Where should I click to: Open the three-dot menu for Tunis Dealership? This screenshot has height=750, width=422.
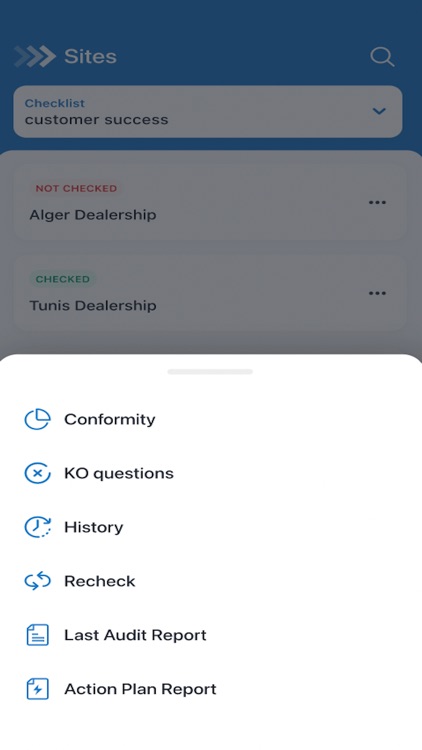(377, 293)
